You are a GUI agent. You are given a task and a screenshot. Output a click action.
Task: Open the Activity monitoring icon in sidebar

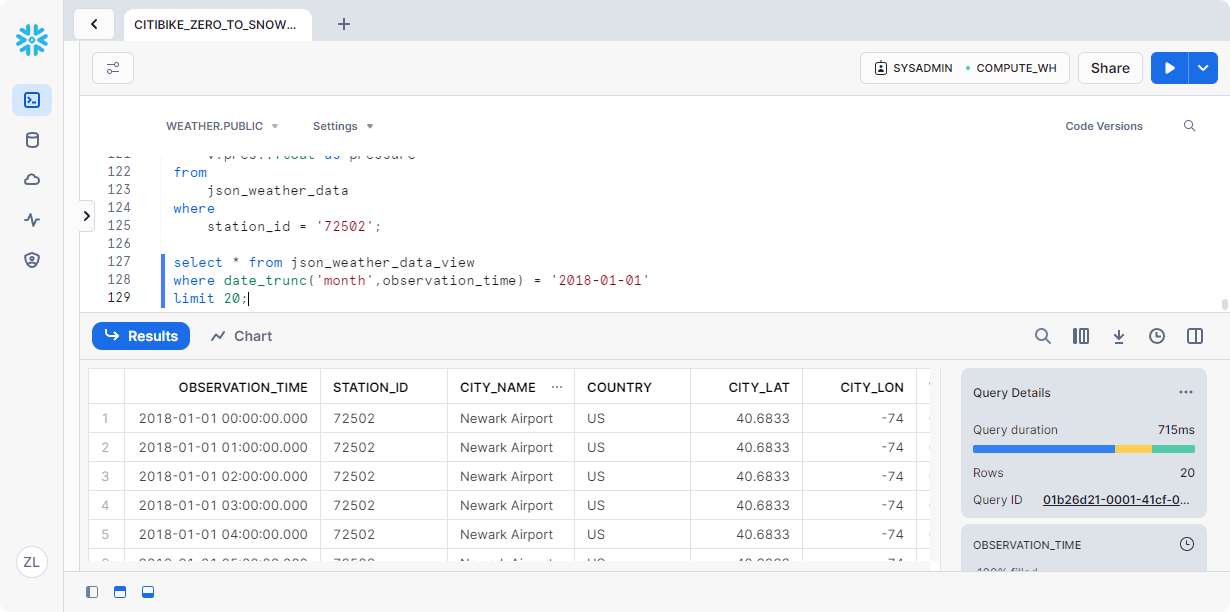(32, 220)
